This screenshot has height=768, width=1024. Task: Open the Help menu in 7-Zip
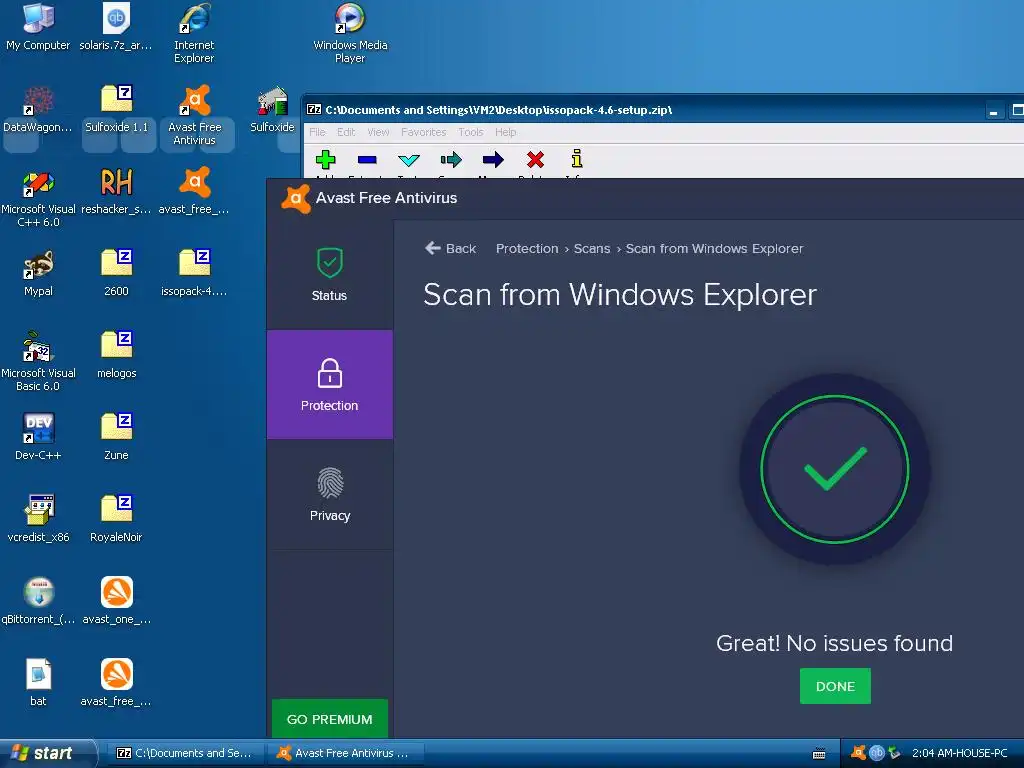(x=505, y=132)
